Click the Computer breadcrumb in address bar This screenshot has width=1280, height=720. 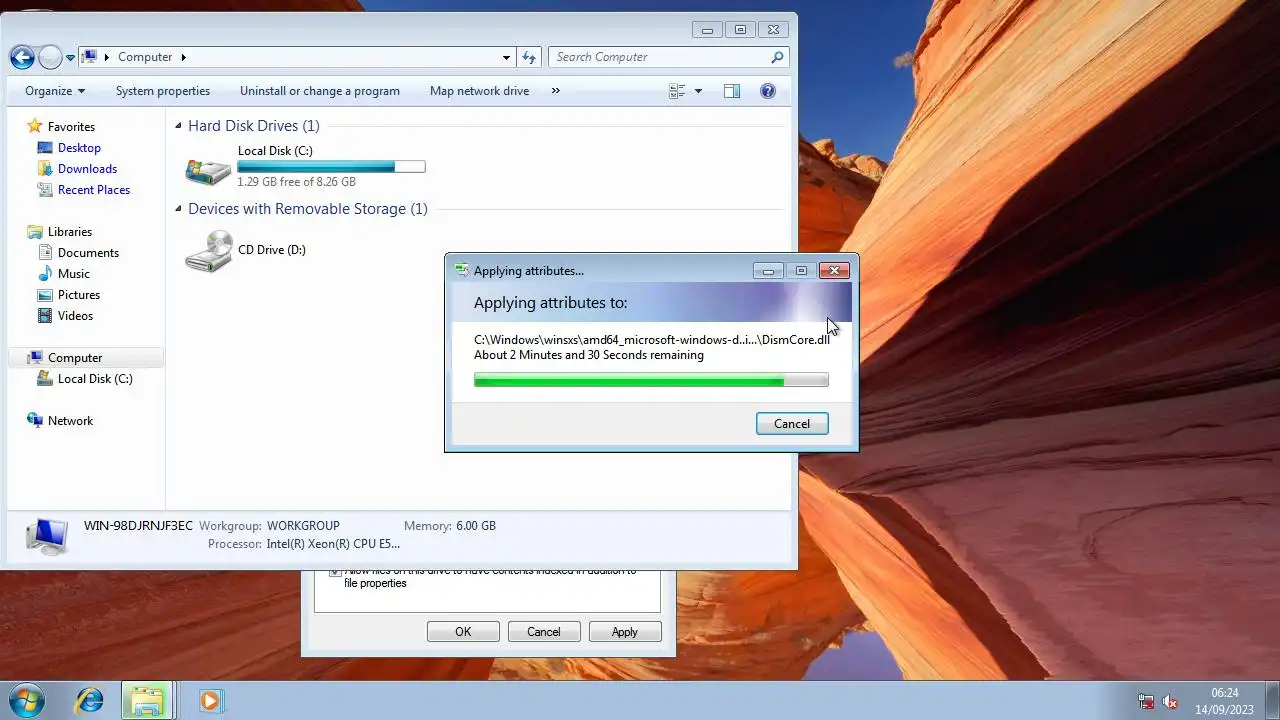[x=145, y=57]
